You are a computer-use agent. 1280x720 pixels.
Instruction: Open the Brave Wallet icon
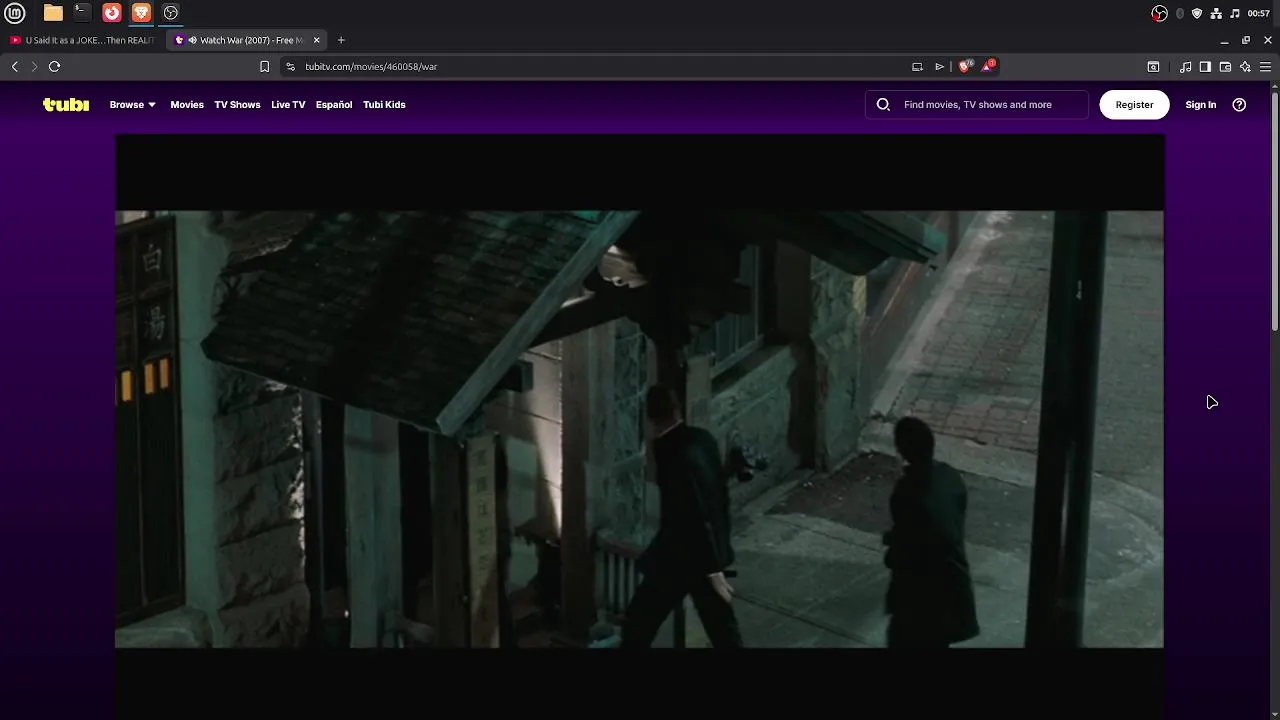pos(1225,67)
